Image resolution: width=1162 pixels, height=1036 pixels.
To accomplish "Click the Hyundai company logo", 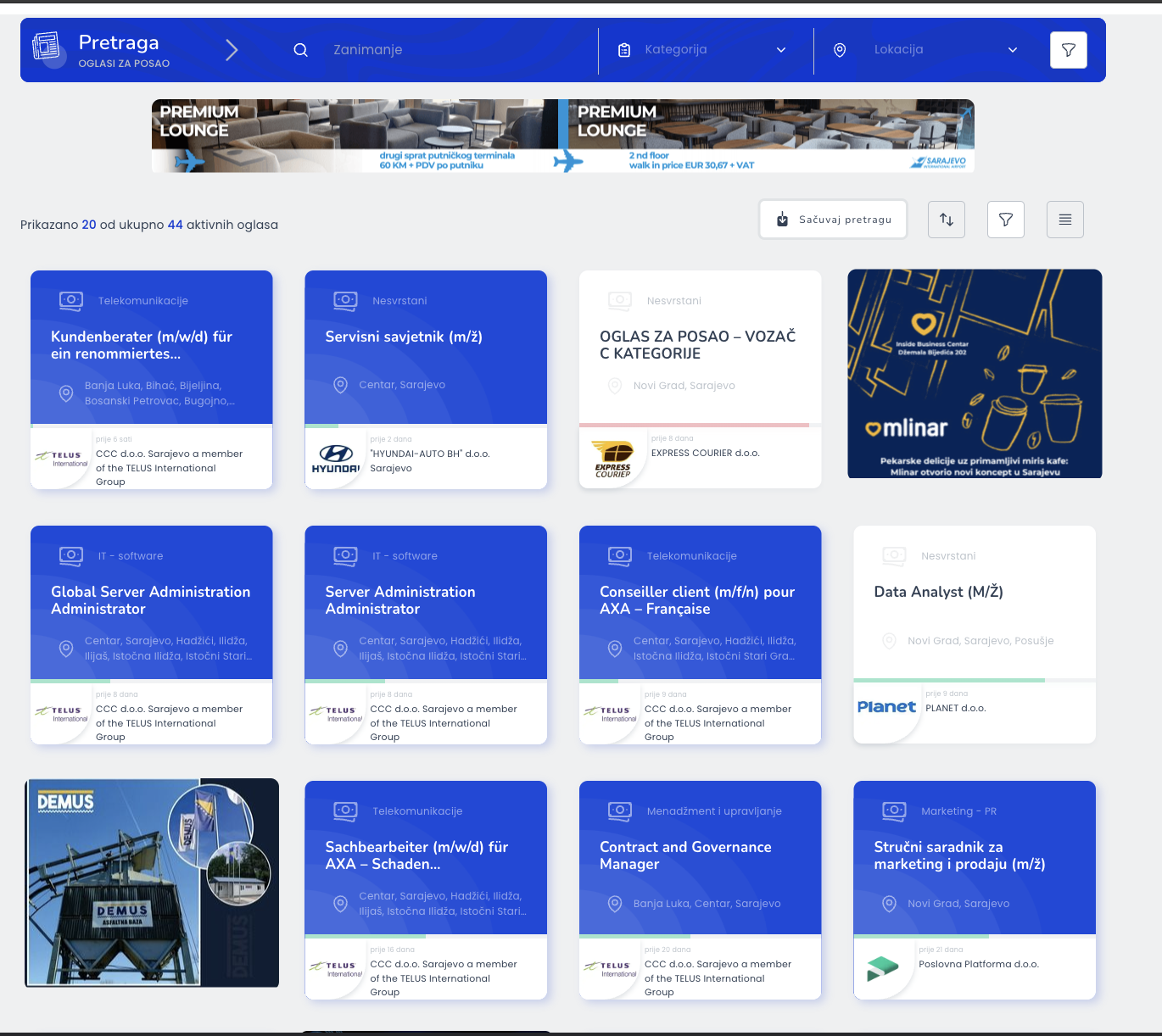I will [x=336, y=458].
